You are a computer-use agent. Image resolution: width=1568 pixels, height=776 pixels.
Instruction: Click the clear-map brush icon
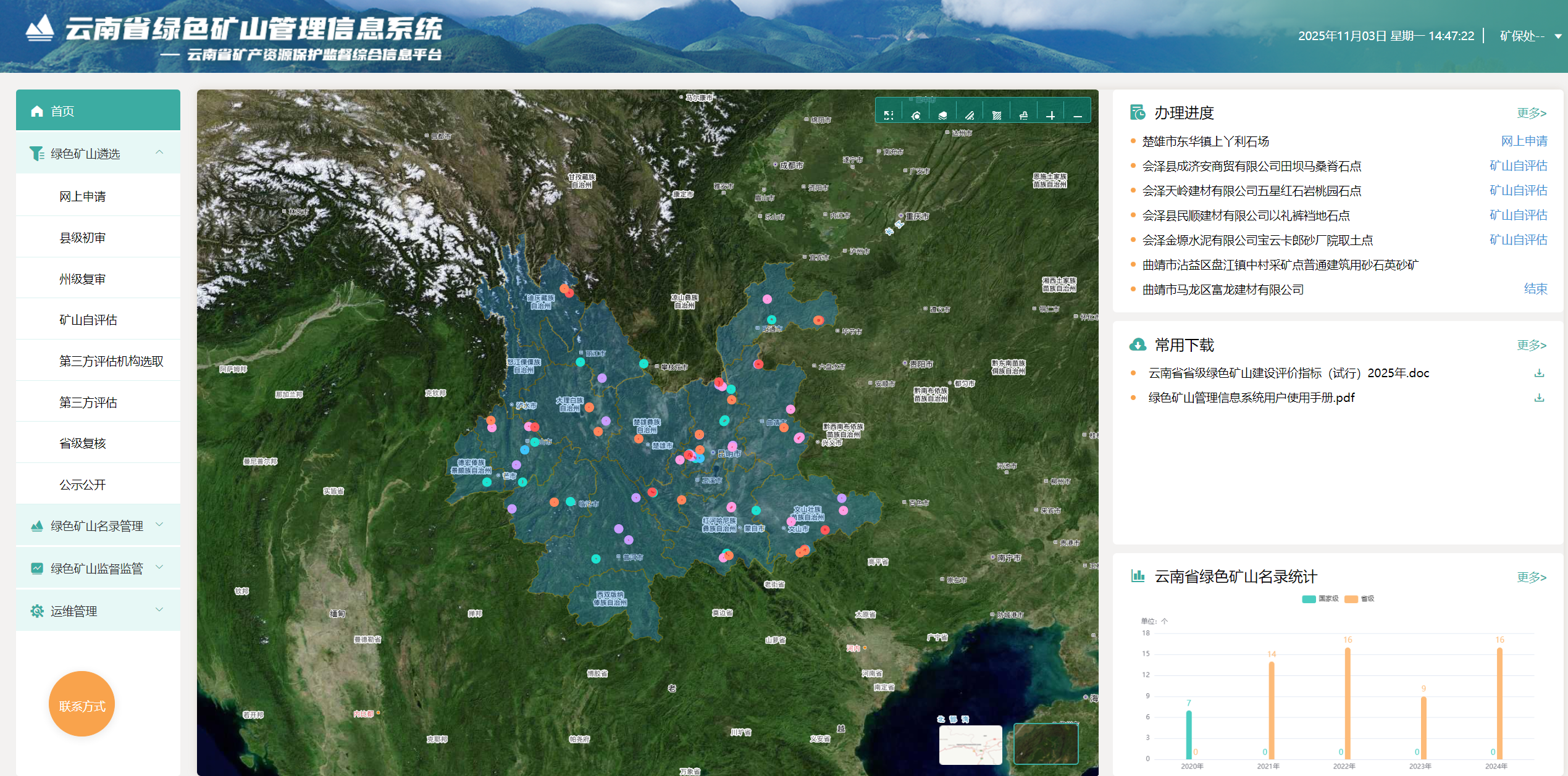1023,115
